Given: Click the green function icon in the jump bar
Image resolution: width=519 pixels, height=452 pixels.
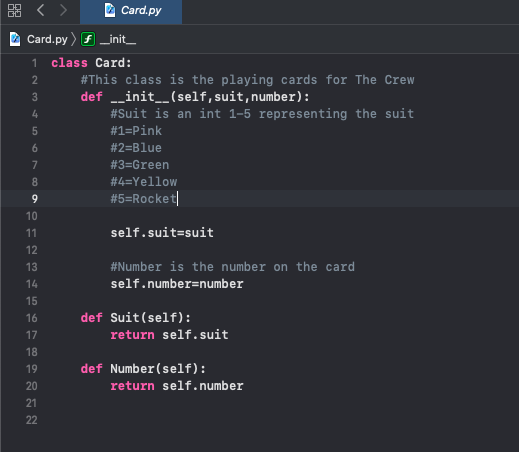Looking at the screenshot, I should click(x=88, y=39).
